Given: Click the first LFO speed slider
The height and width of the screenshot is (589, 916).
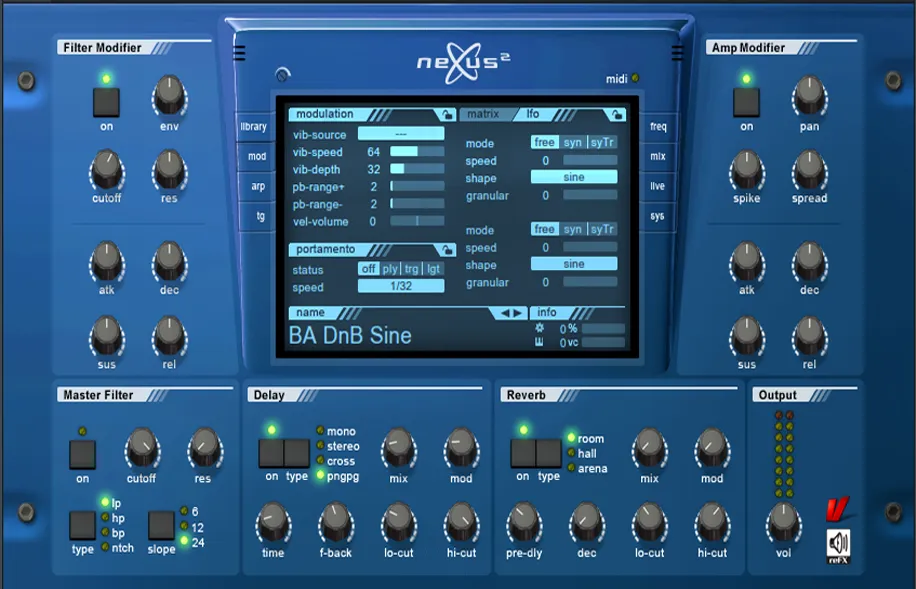Looking at the screenshot, I should tap(590, 160).
